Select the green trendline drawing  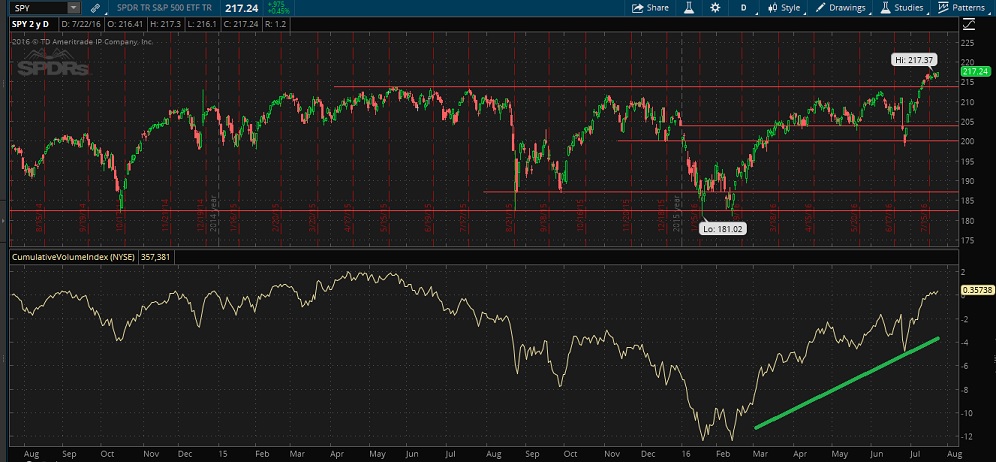tap(846, 383)
